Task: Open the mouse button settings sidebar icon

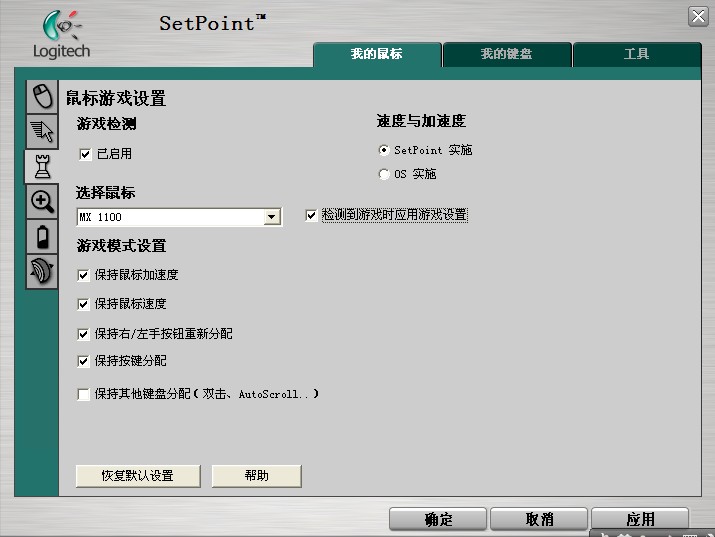Action: click(x=42, y=96)
